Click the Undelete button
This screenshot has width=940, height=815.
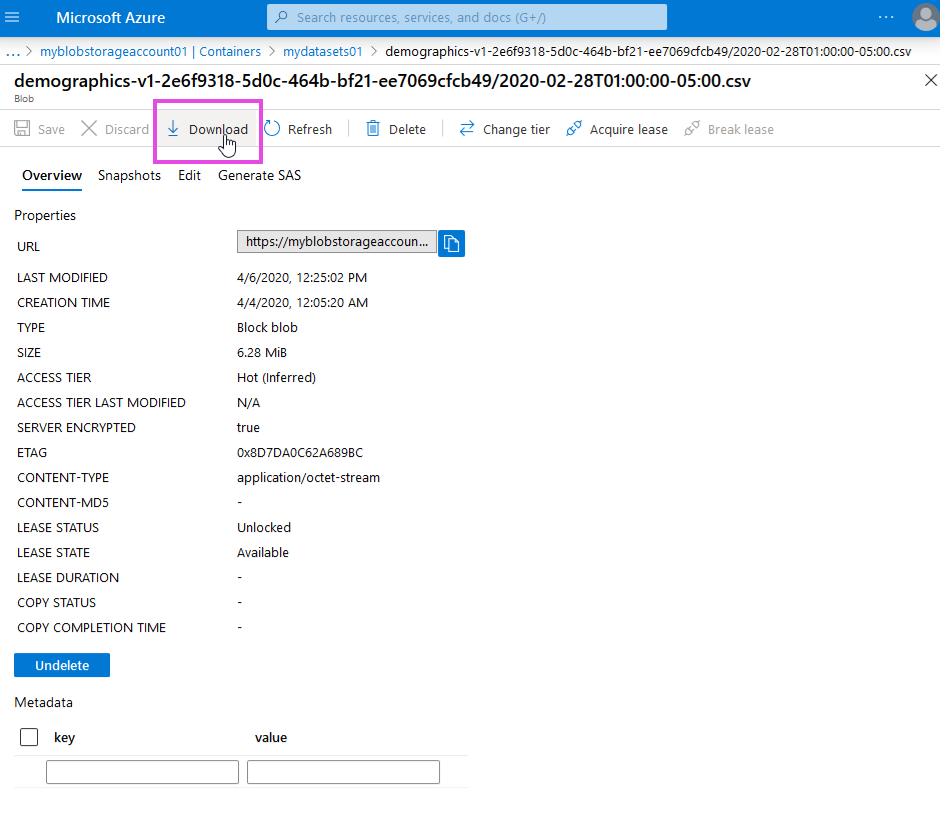pos(62,665)
